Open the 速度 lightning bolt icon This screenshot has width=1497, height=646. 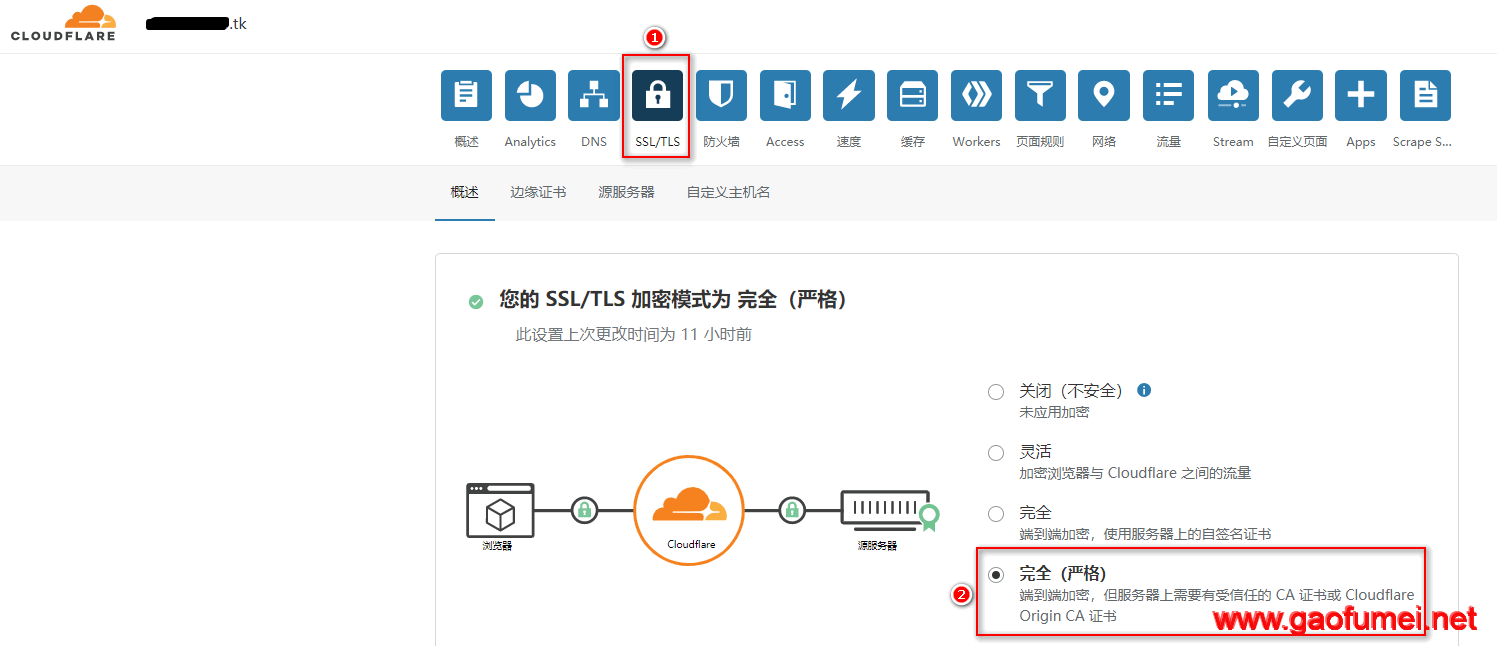849,96
